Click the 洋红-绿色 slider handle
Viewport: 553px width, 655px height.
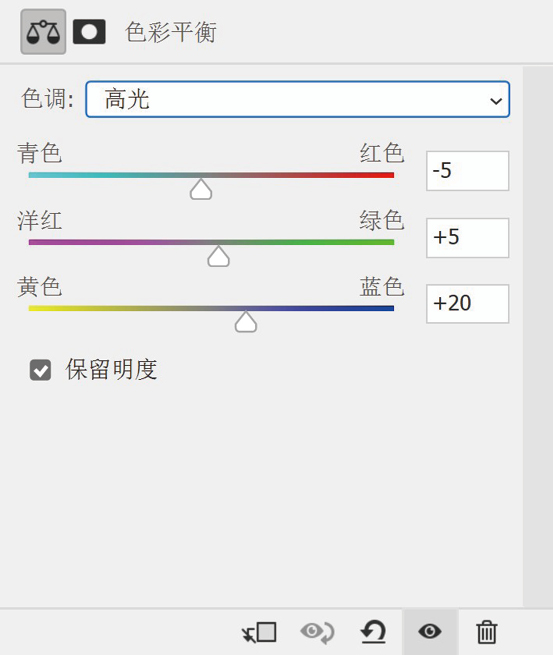coord(218,256)
